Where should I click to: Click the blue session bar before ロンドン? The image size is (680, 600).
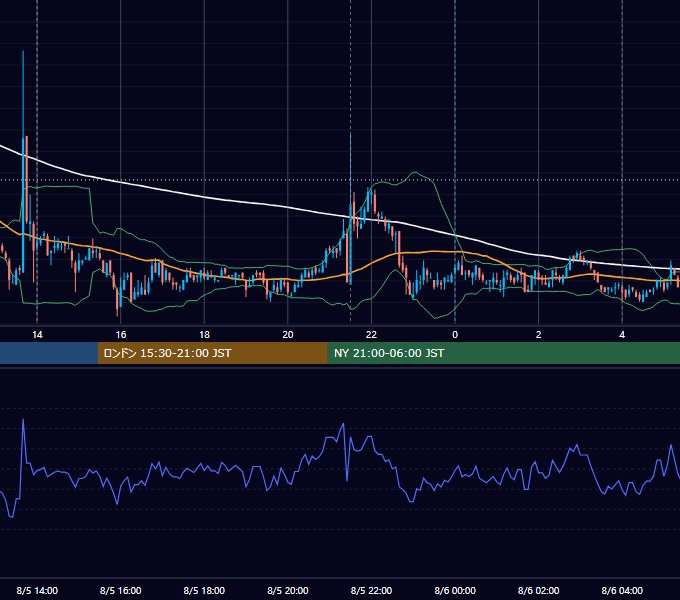coord(49,353)
